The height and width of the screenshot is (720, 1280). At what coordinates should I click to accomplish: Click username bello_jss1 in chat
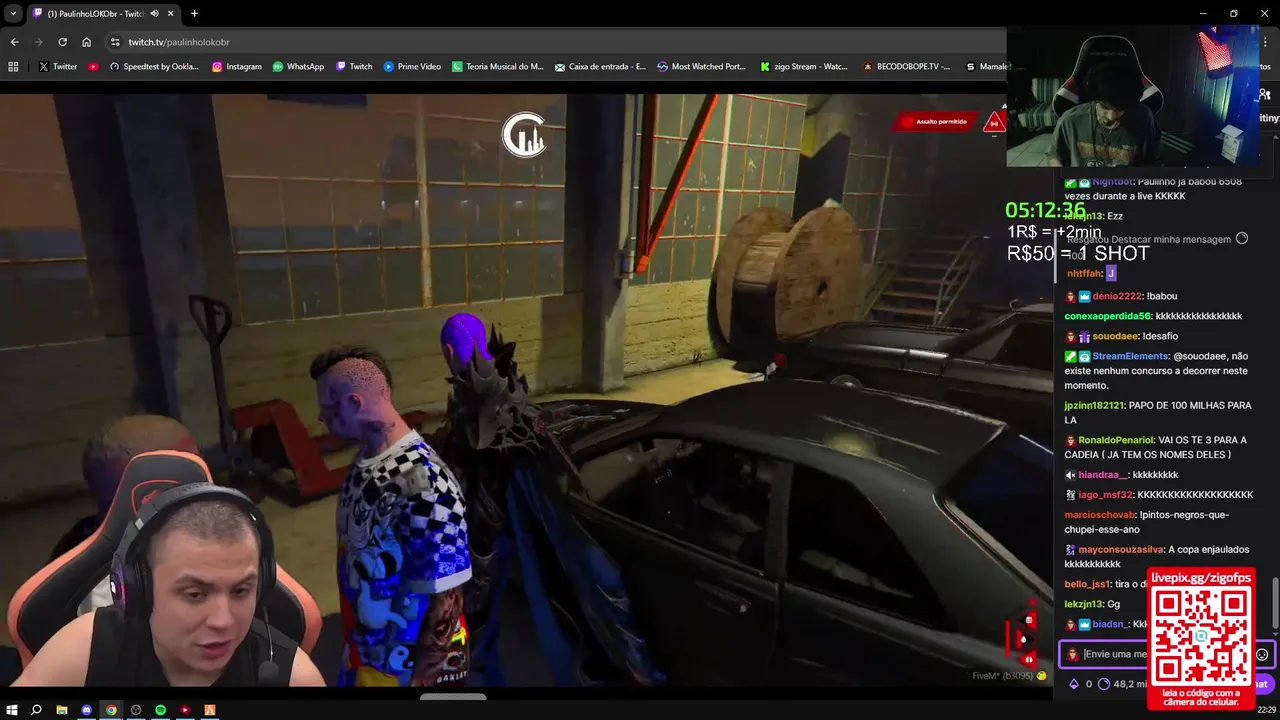pyautogui.click(x=1087, y=584)
